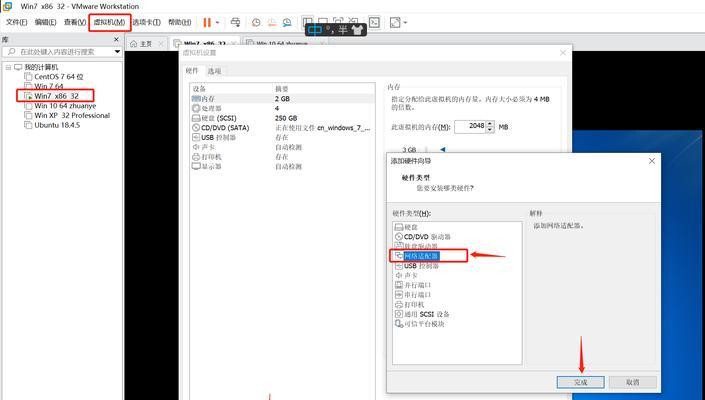Select the 声卡 device in settings list

282,147
